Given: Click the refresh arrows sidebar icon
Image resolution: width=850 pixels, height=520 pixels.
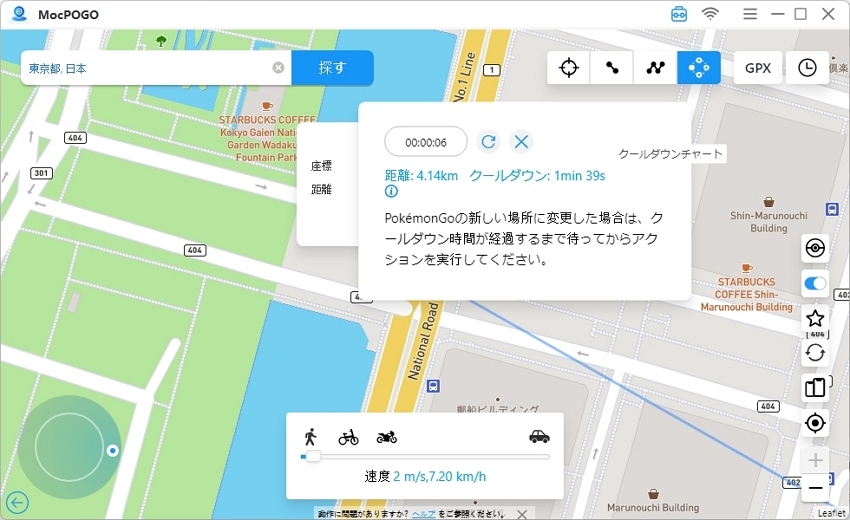Looking at the screenshot, I should [x=815, y=354].
